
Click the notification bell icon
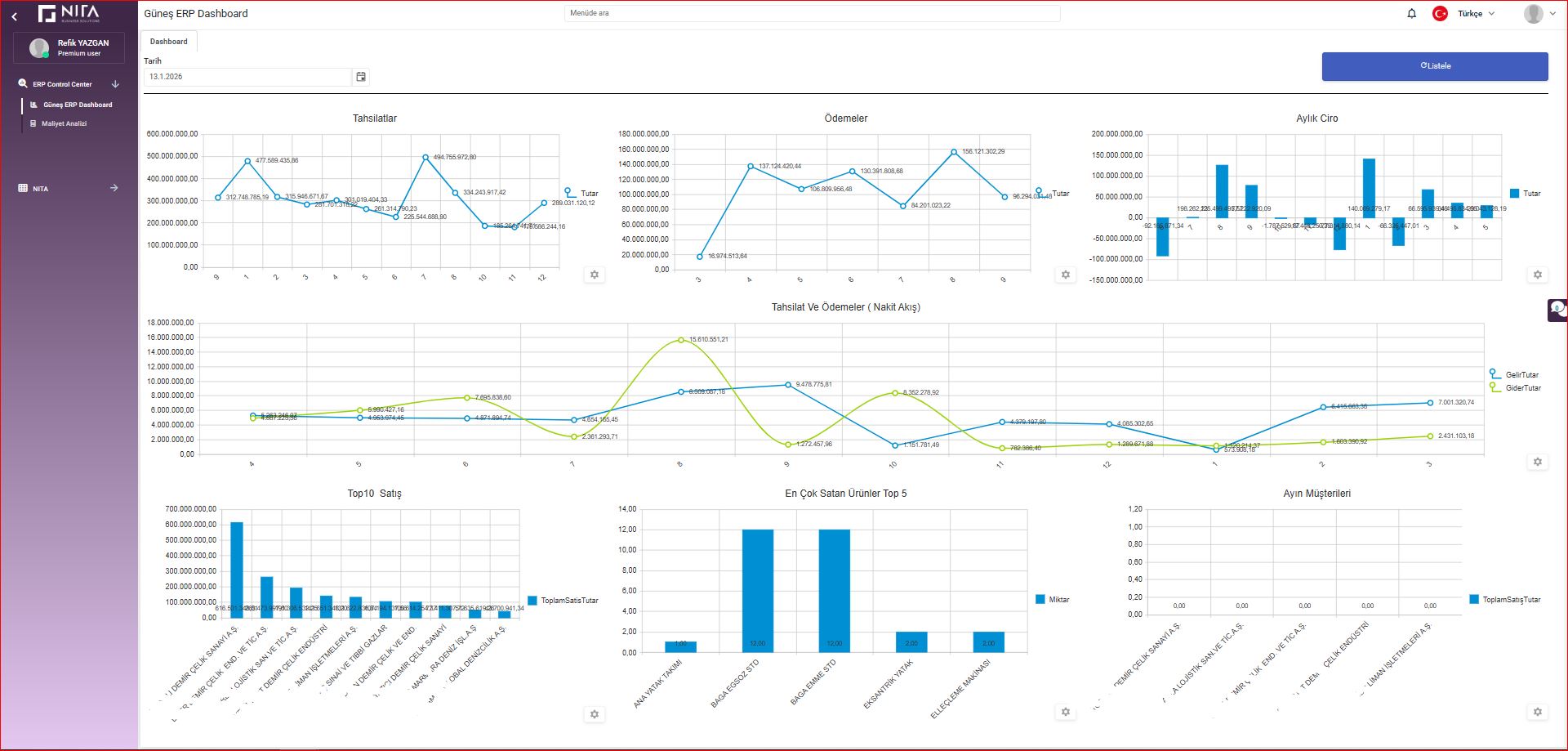tap(1411, 14)
